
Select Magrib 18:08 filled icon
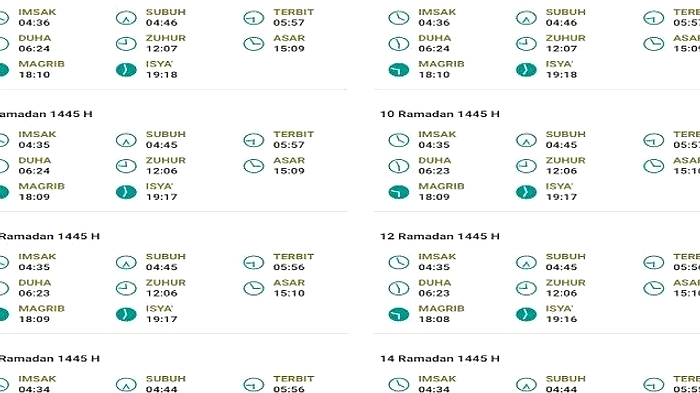[399, 314]
